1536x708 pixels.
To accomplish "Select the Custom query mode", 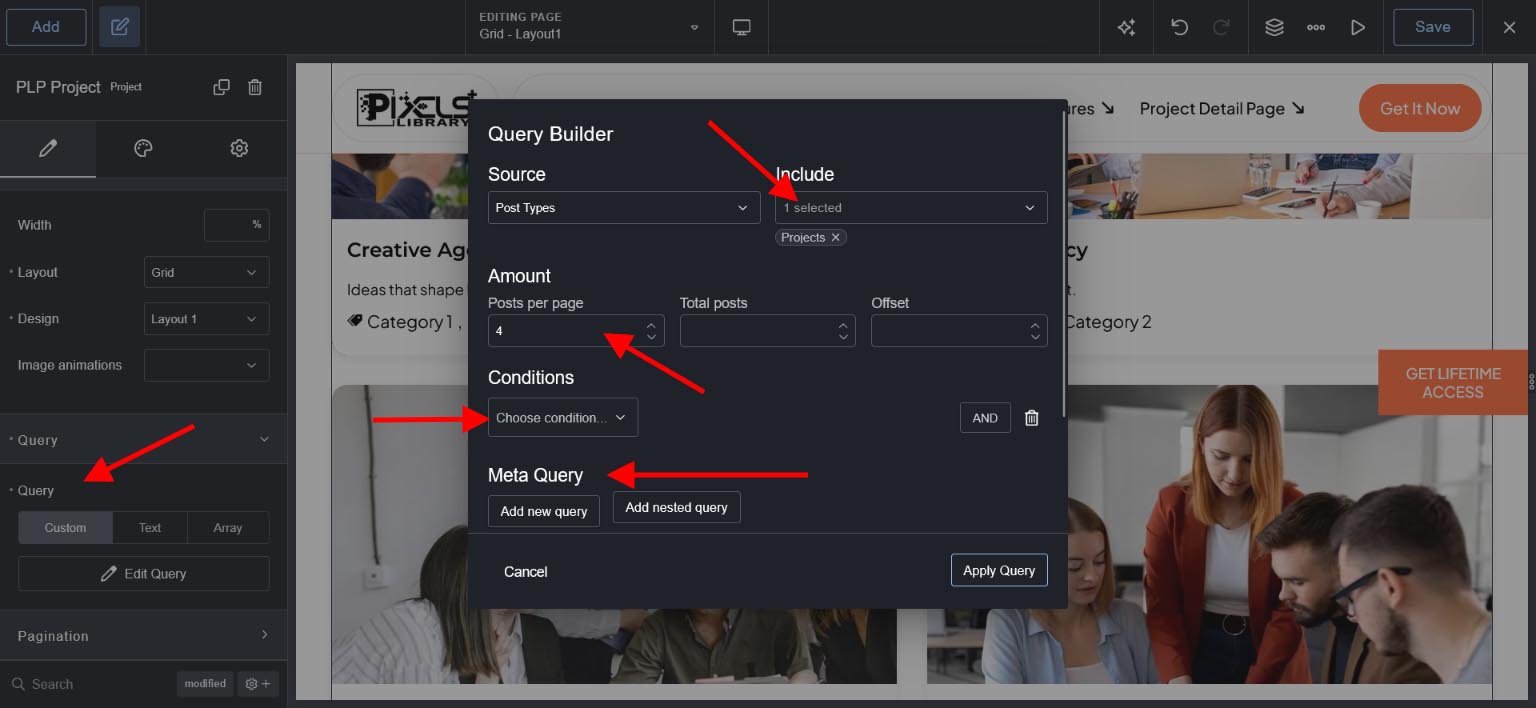I will click(x=65, y=527).
